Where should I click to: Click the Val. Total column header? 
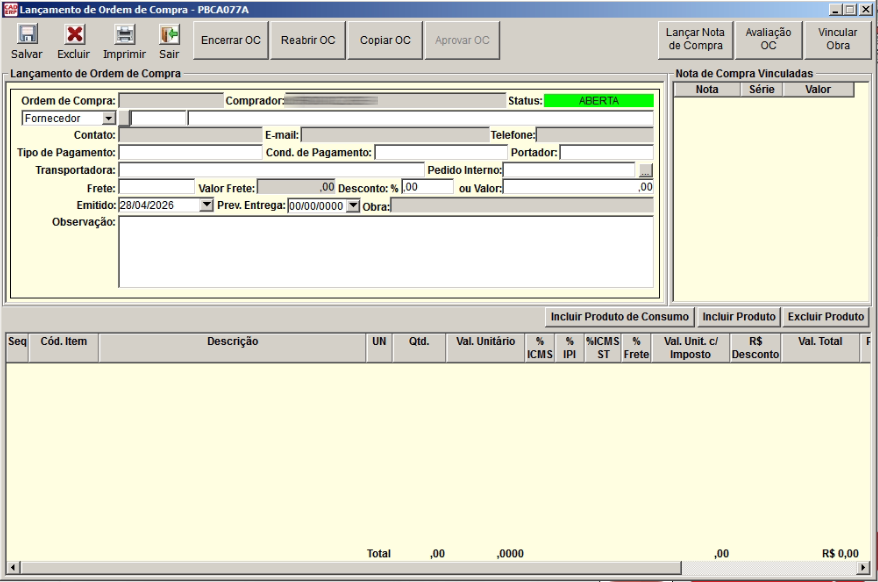coord(820,348)
